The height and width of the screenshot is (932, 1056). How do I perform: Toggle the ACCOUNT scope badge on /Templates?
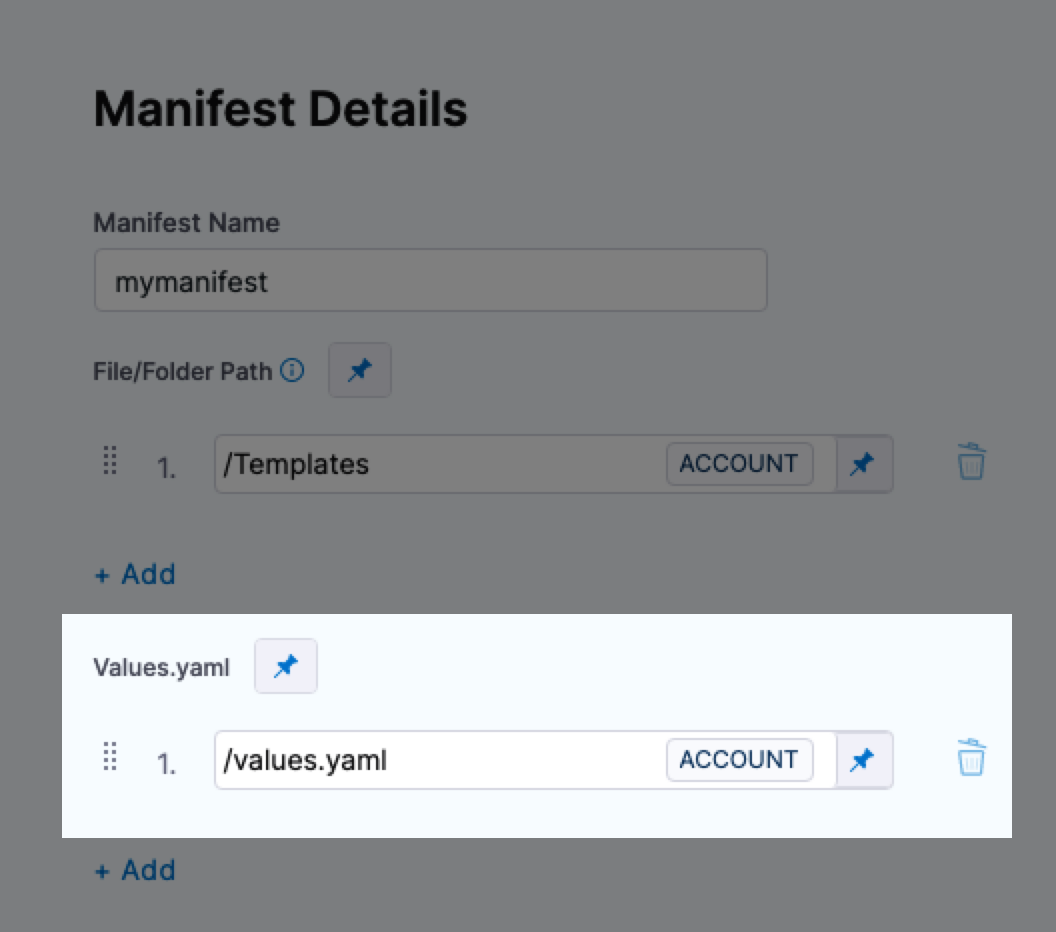pyautogui.click(x=739, y=464)
